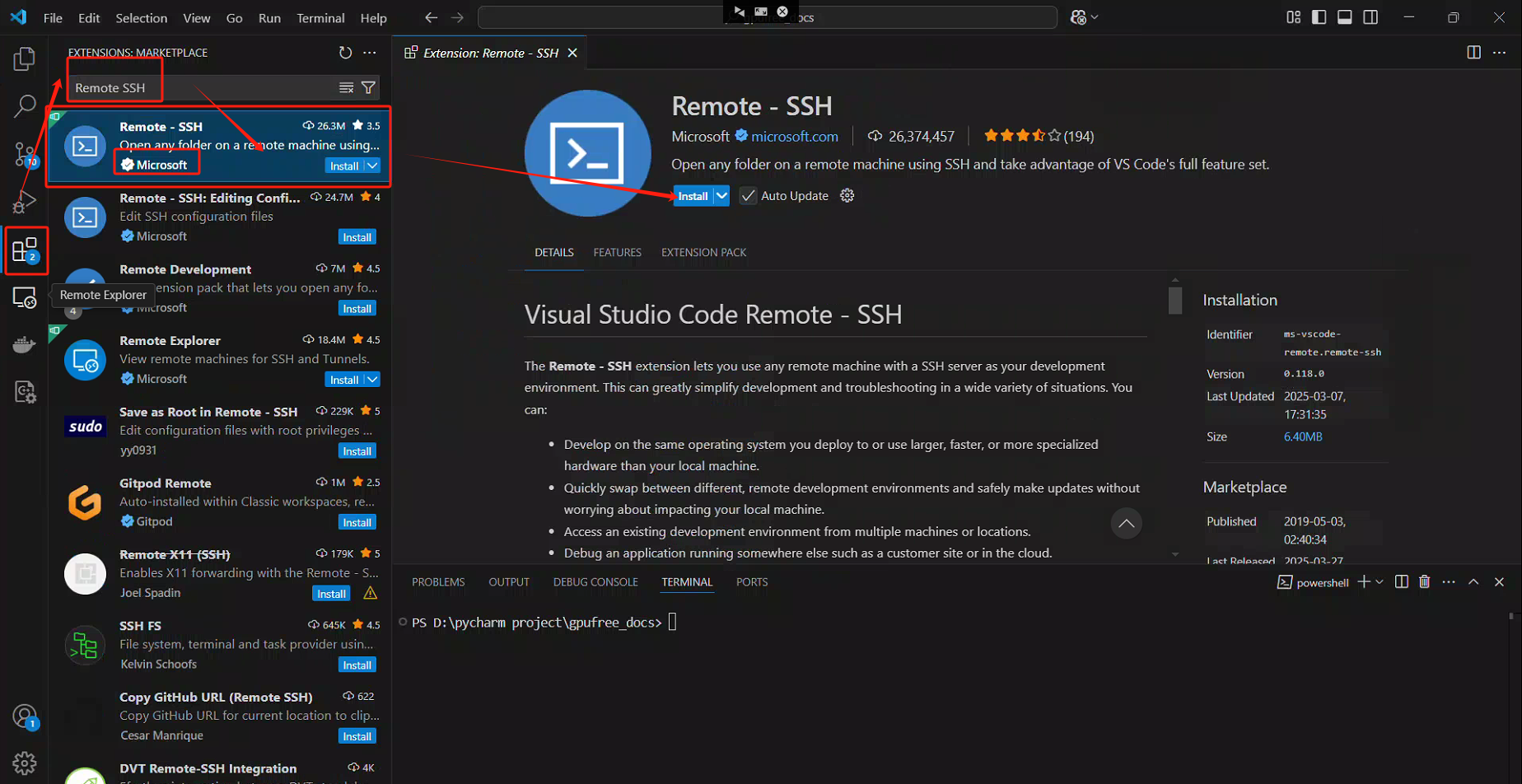Close the Extension: Remote - SSH tab
Image resolution: width=1522 pixels, height=784 pixels.
pos(572,53)
